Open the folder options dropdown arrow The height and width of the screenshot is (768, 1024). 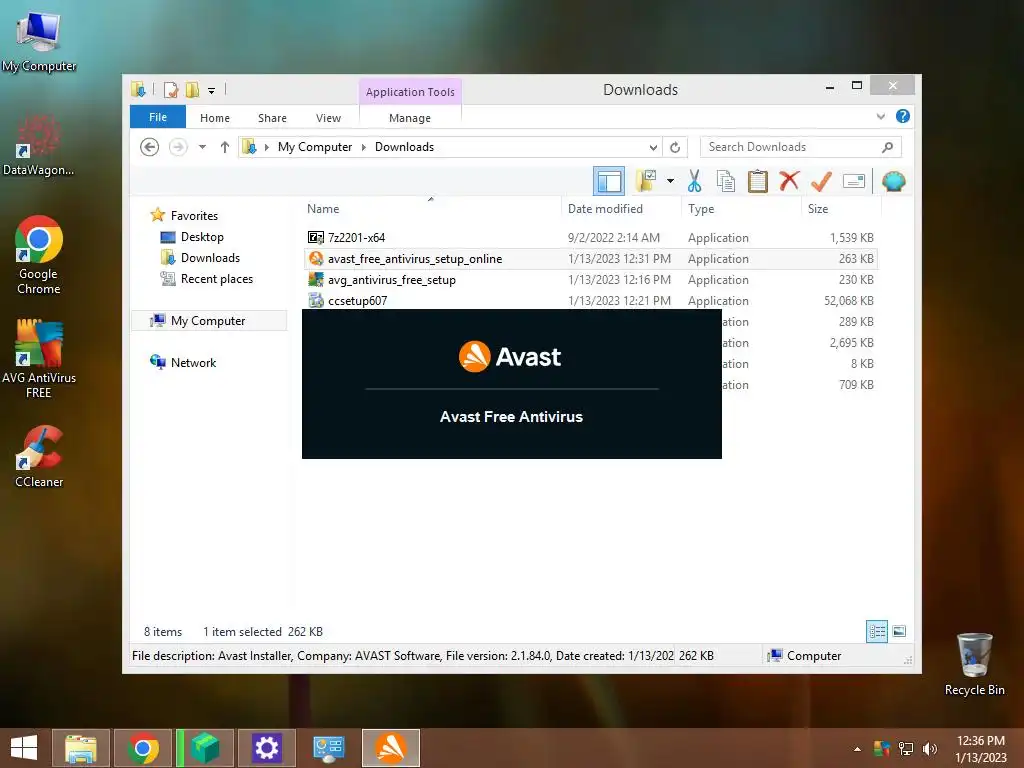pos(670,181)
